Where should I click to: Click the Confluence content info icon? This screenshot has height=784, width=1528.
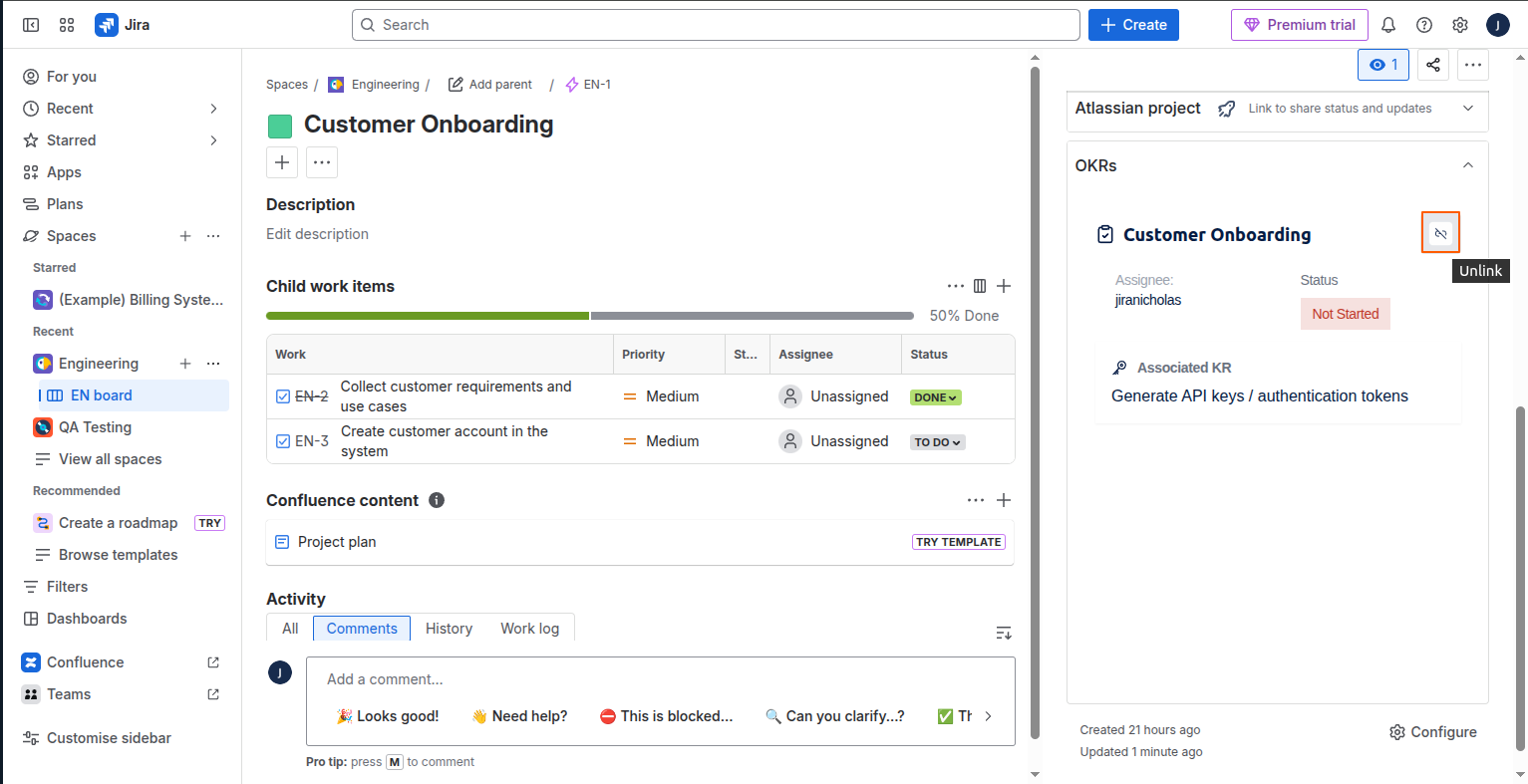click(437, 500)
